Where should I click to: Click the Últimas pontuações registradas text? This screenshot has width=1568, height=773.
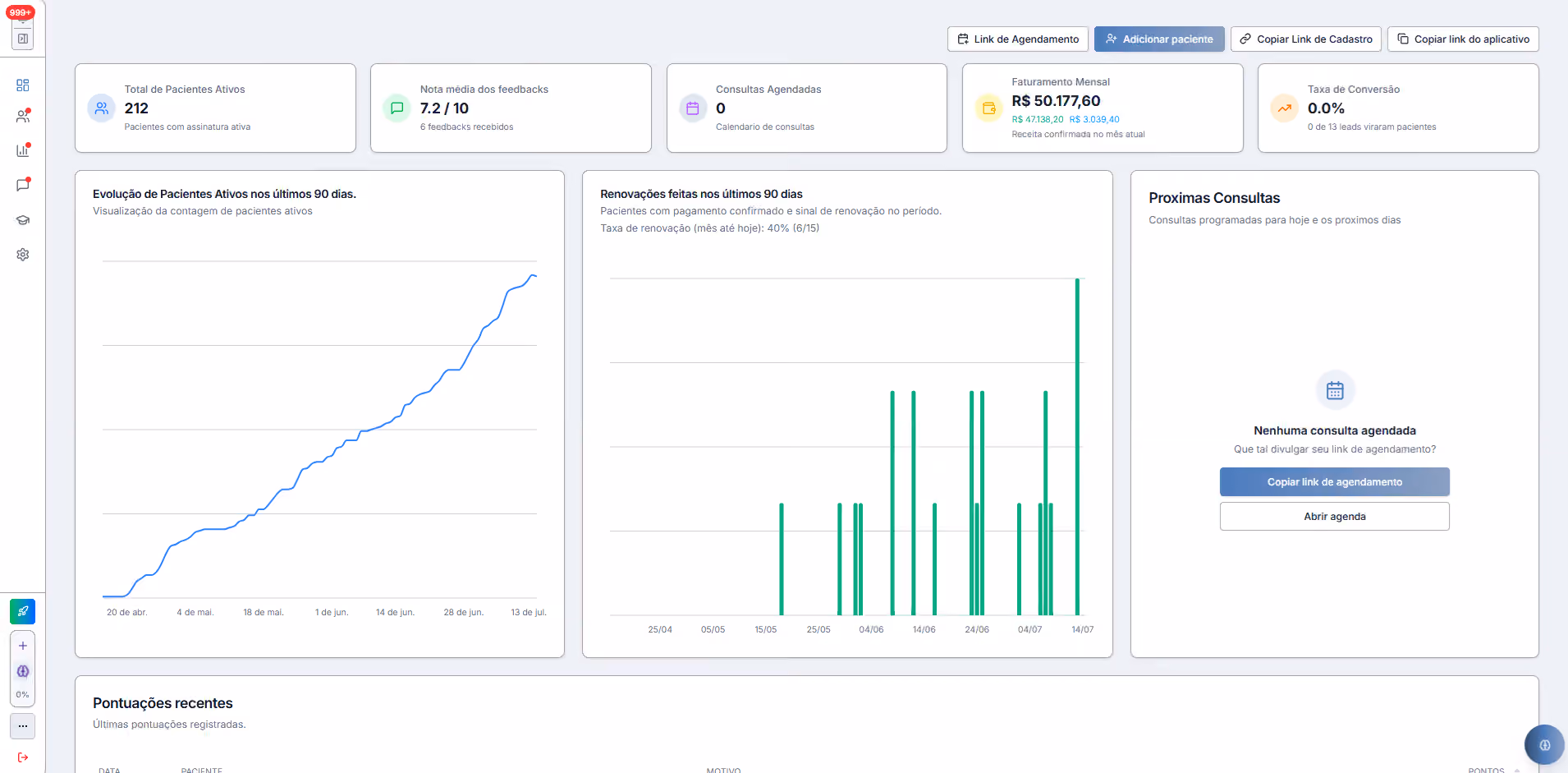pos(169,725)
